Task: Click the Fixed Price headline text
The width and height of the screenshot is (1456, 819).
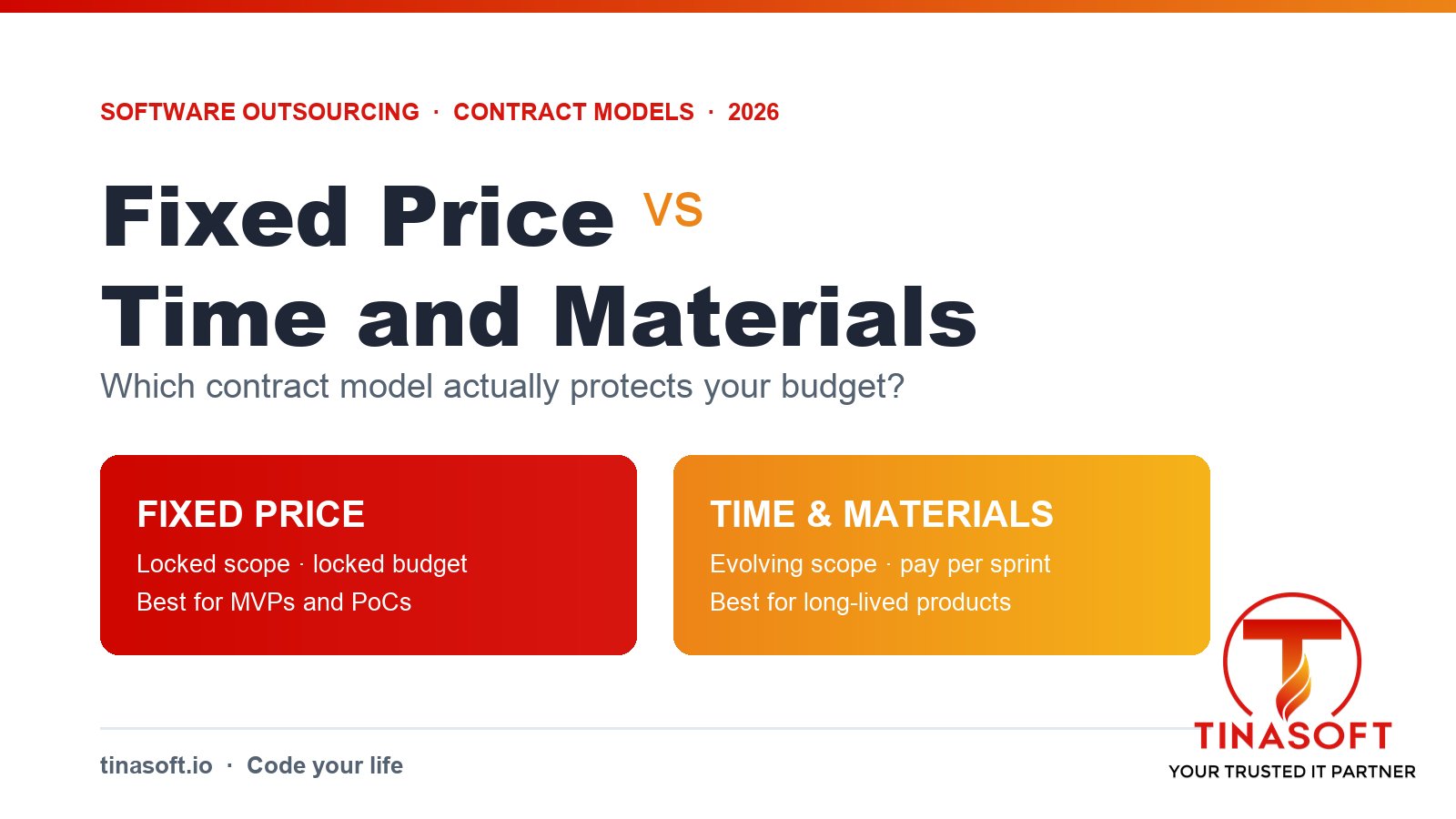Action: pos(359,217)
